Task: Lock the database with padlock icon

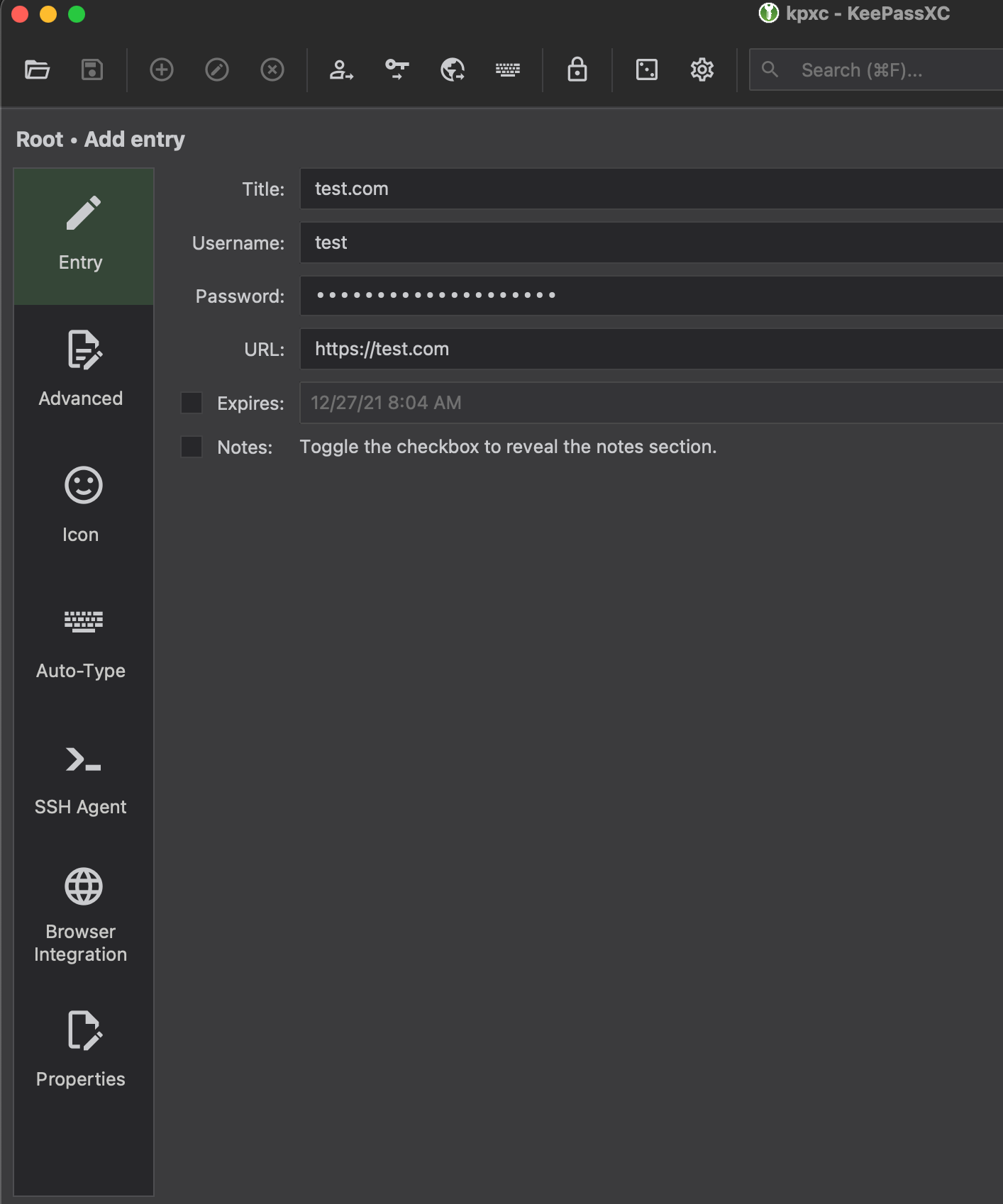Action: pos(577,69)
